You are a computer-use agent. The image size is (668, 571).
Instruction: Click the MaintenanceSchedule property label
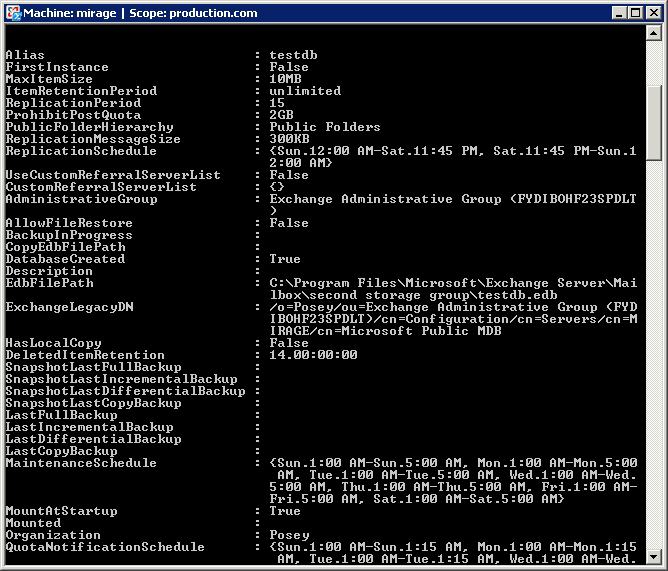81,463
